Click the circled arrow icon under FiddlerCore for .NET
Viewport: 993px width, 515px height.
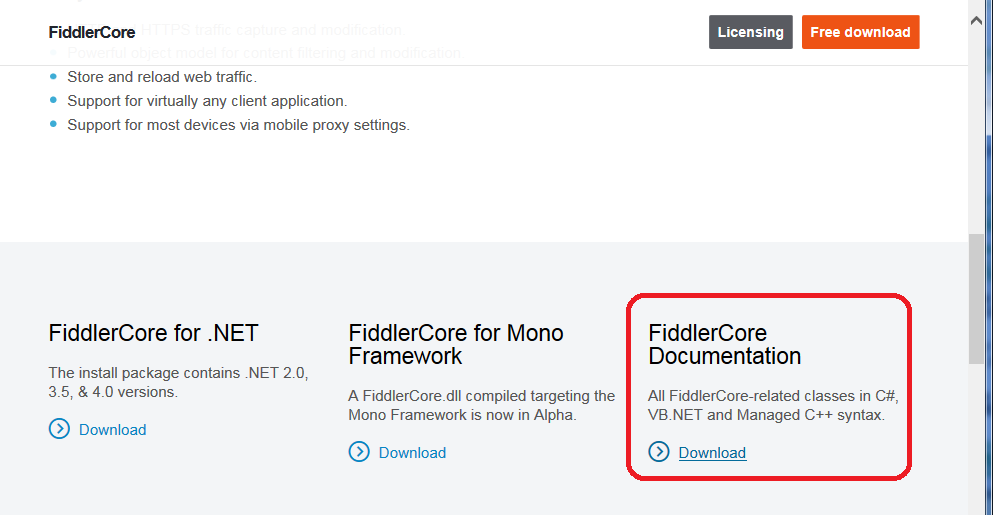[x=60, y=429]
